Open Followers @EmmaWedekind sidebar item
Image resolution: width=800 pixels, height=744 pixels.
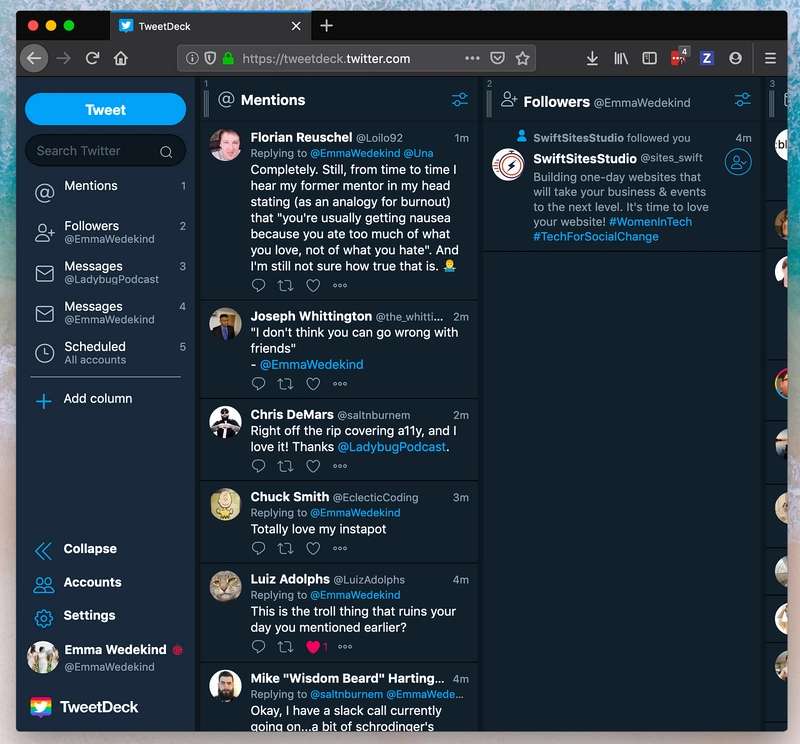[x=110, y=232]
